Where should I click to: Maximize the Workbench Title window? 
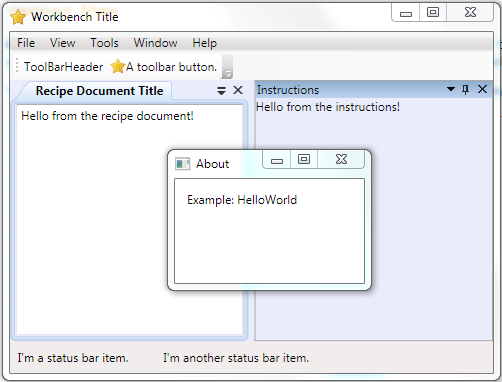(433, 13)
